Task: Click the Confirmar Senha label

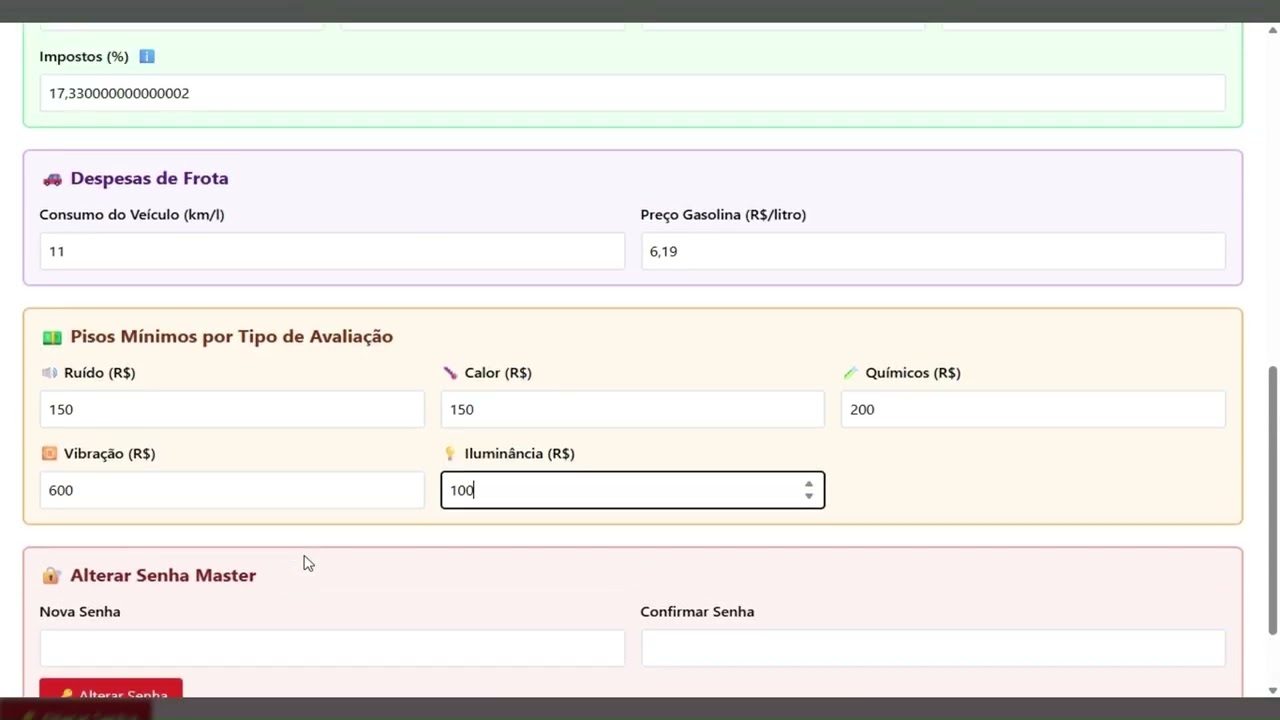Action: point(697,612)
